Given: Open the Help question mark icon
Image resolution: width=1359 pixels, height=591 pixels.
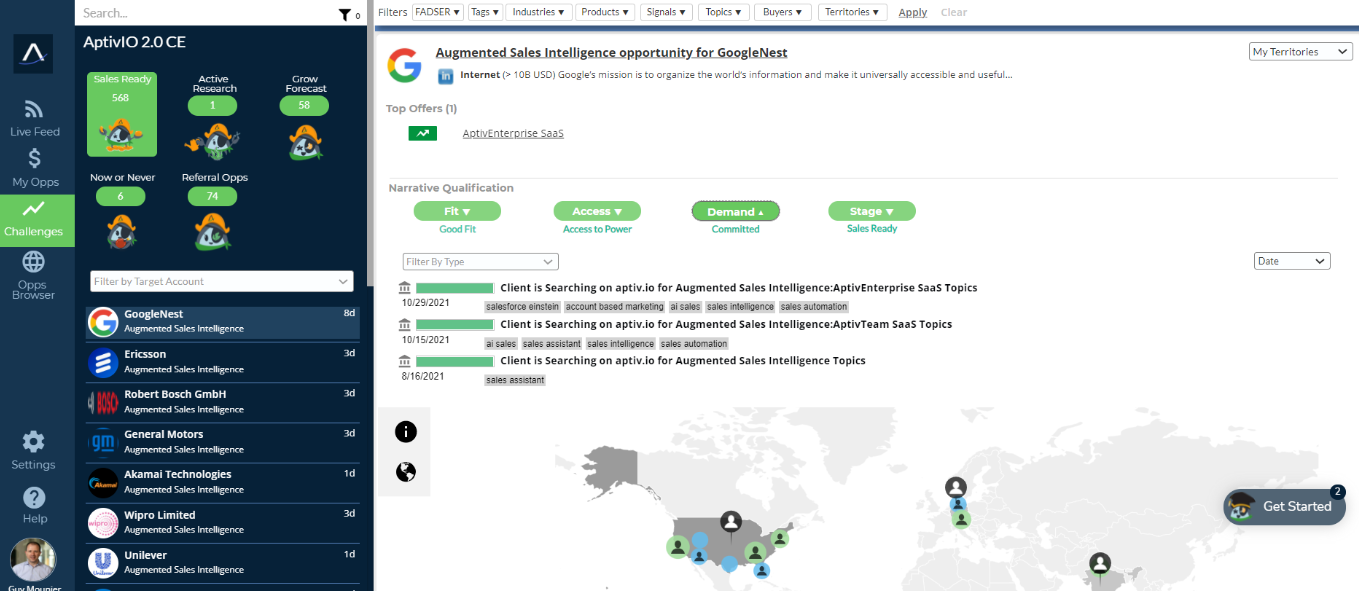Looking at the screenshot, I should pos(34,497).
